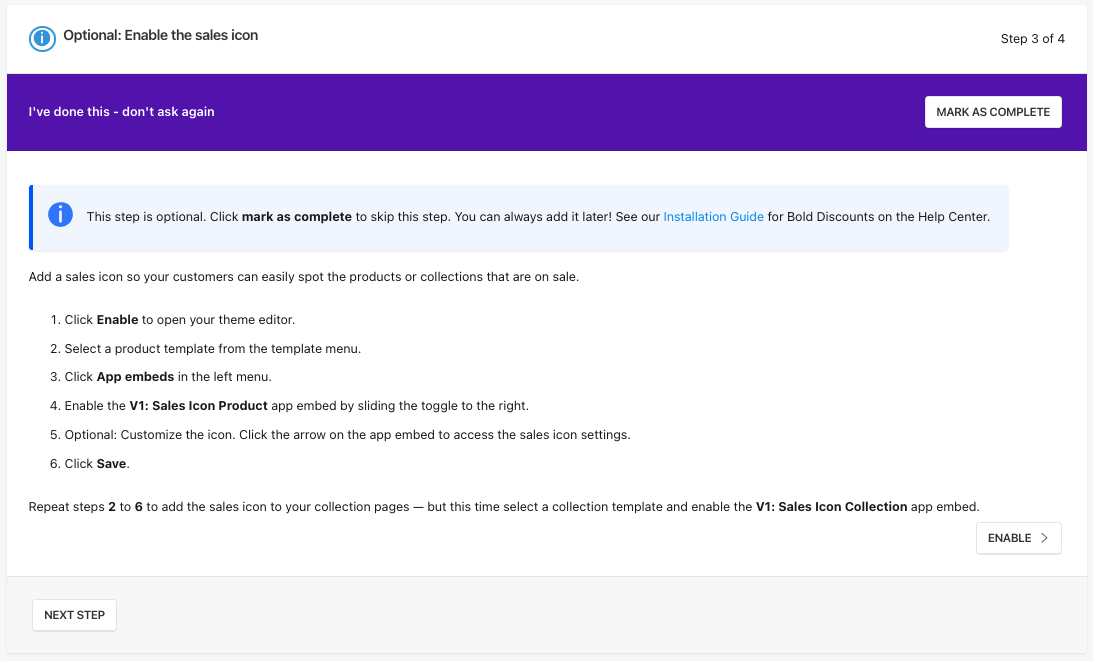Click the information icon inside the optional-step callout

(x=60, y=214)
